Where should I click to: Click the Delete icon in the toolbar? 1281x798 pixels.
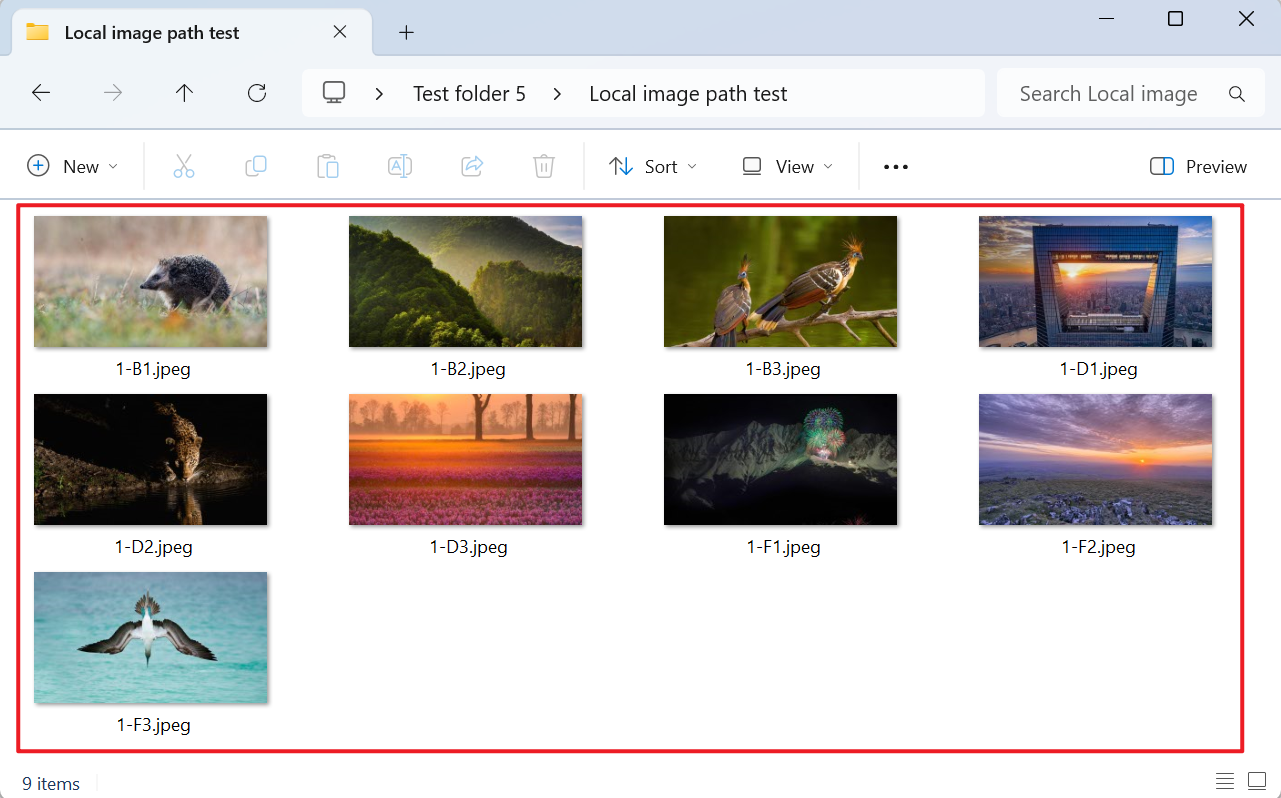pos(544,166)
